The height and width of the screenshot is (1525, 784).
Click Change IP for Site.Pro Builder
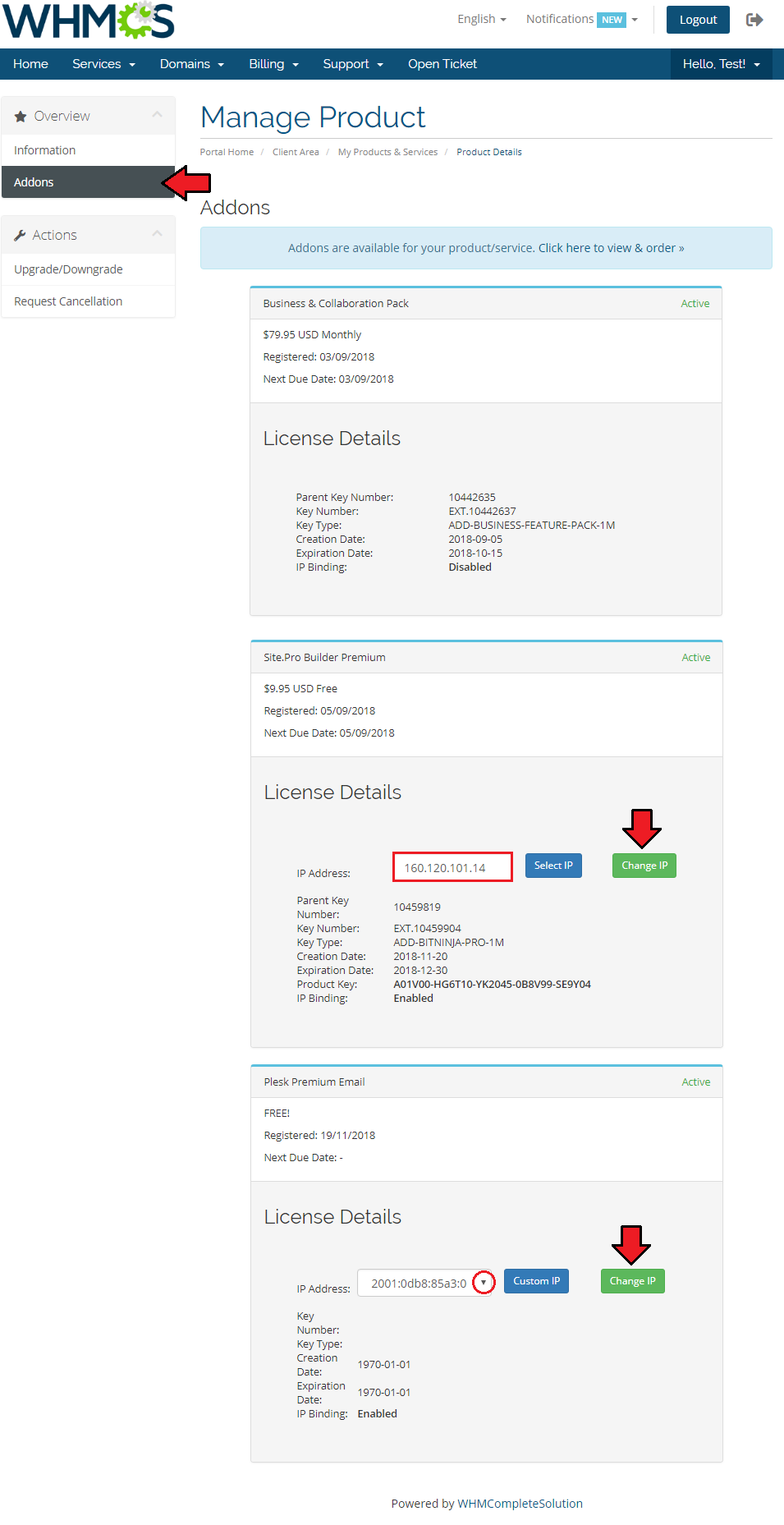tap(644, 866)
